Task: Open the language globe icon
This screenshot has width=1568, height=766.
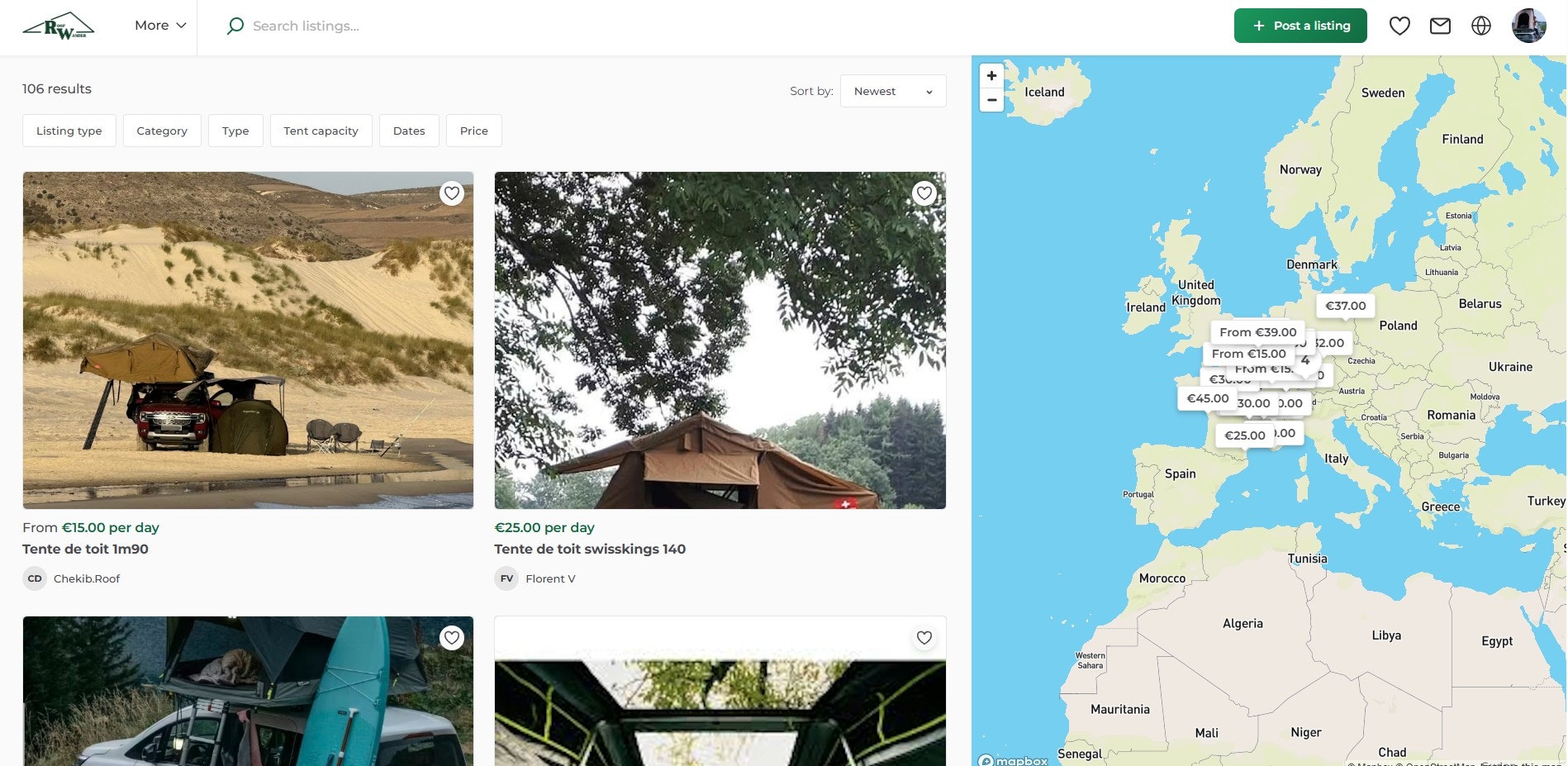Action: (x=1481, y=26)
